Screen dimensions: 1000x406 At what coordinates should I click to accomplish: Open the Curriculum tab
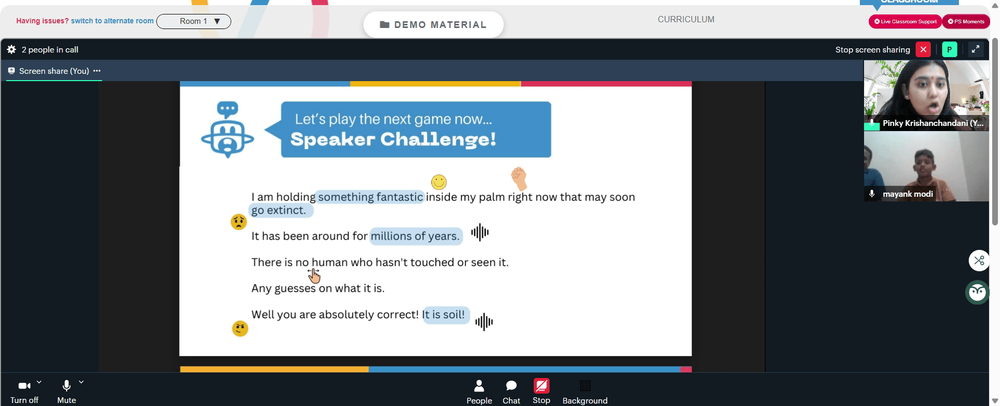(686, 20)
